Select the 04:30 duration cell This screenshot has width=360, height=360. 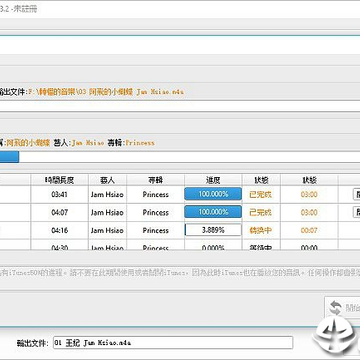60,248
